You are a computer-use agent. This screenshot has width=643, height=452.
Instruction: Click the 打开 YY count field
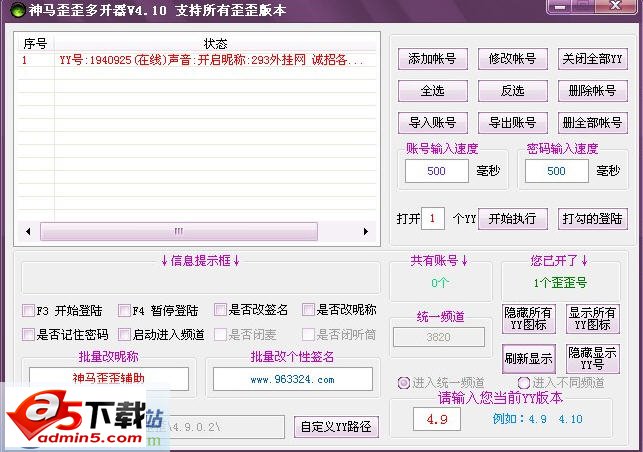pyautogui.click(x=433, y=219)
